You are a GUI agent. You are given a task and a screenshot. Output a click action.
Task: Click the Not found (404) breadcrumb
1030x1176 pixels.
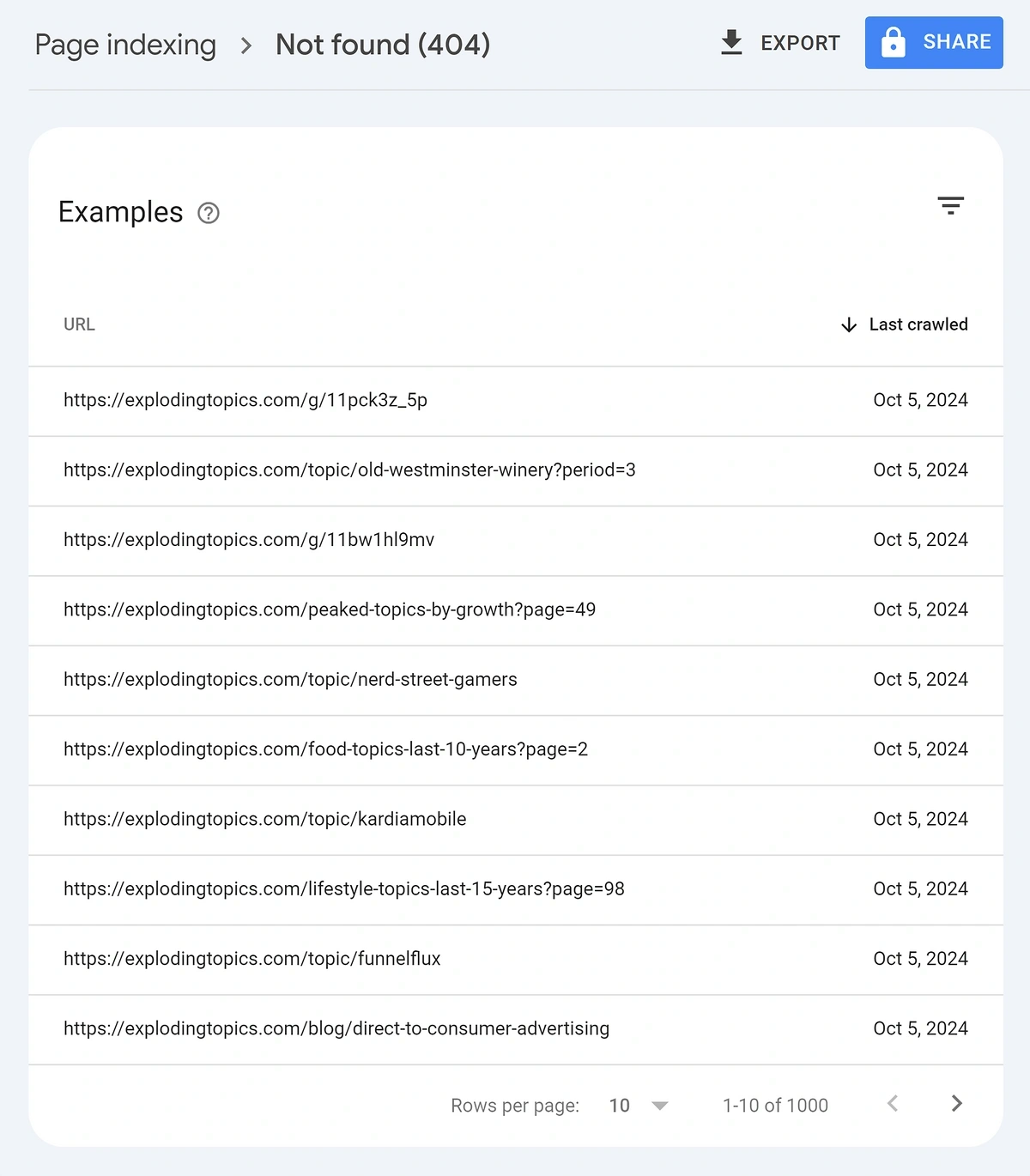[x=383, y=45]
